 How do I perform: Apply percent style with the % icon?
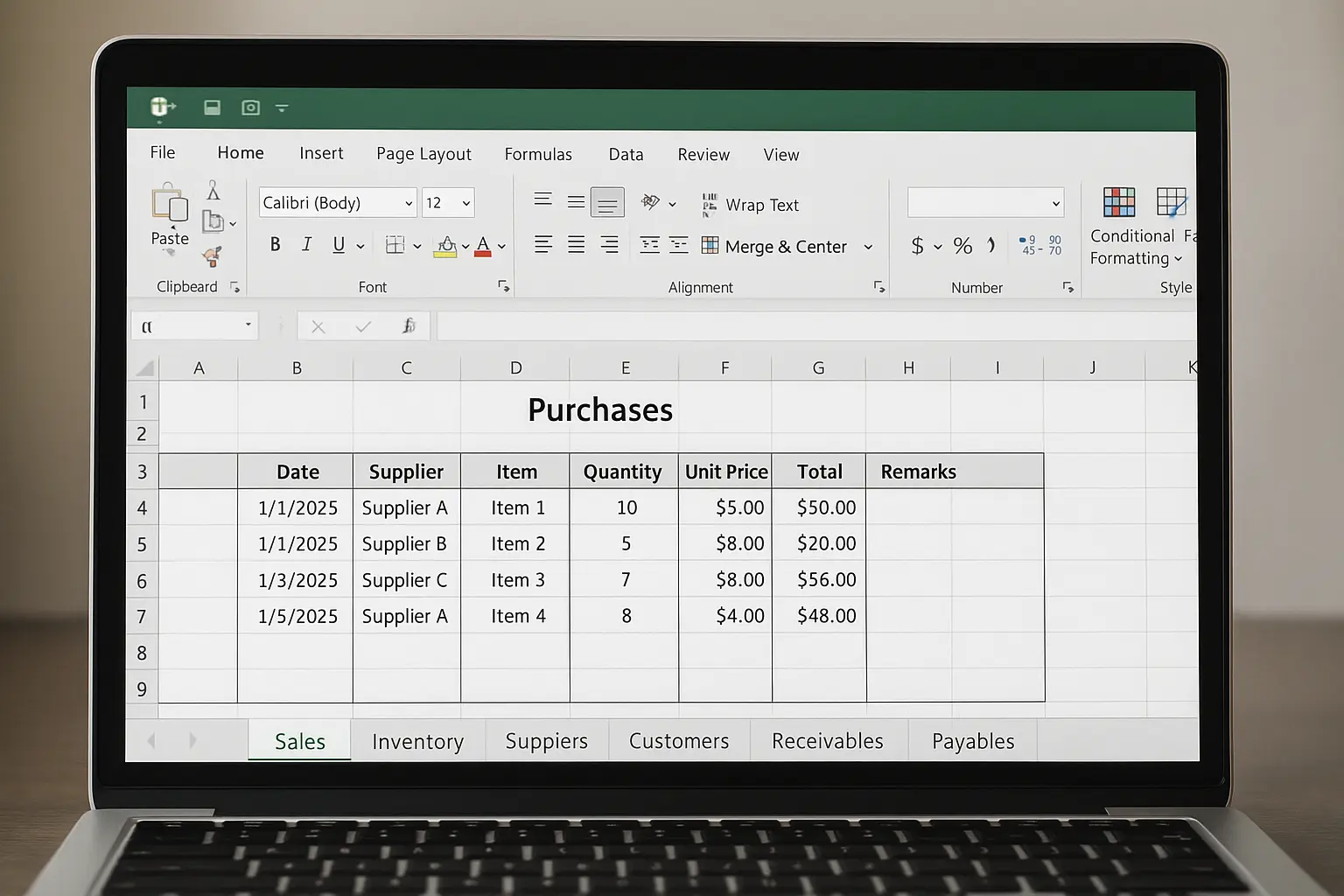(x=962, y=246)
